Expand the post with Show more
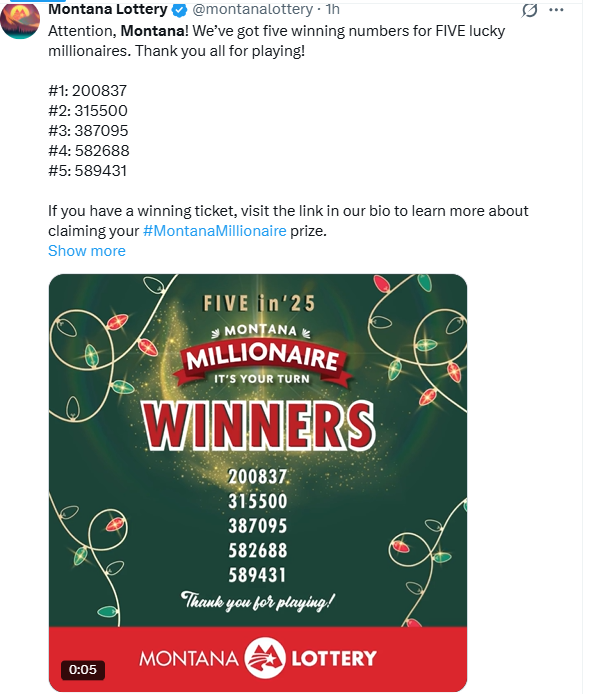The image size is (607, 694). [x=87, y=251]
